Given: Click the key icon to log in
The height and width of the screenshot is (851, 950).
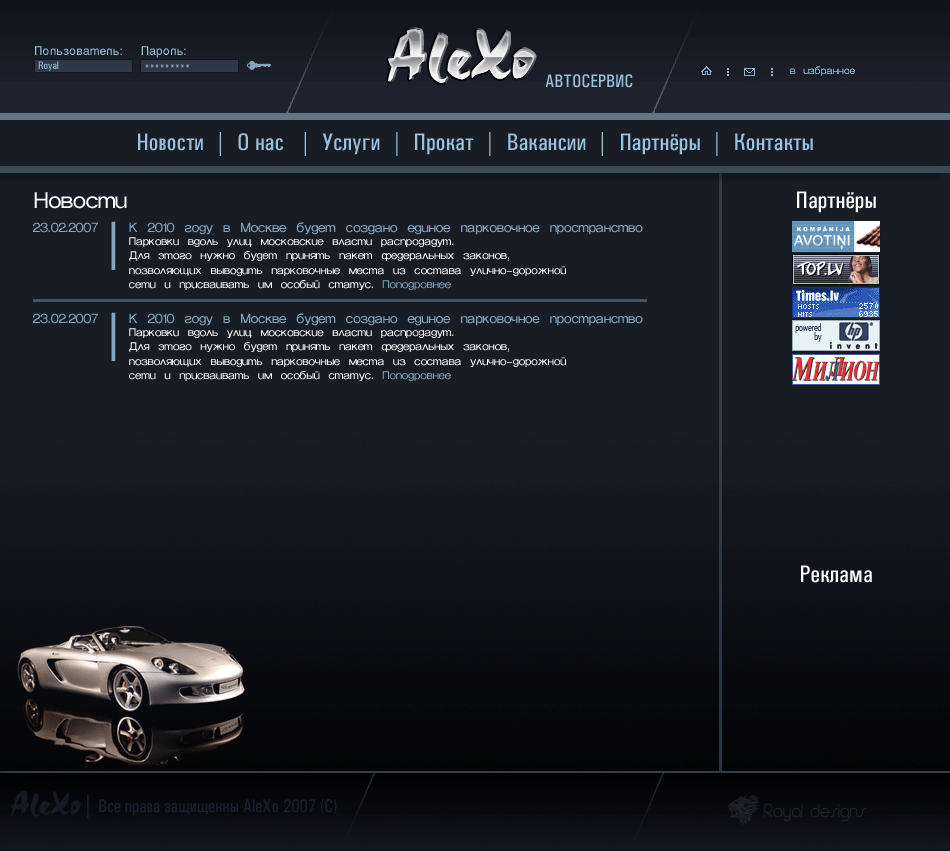Looking at the screenshot, I should click(x=258, y=64).
